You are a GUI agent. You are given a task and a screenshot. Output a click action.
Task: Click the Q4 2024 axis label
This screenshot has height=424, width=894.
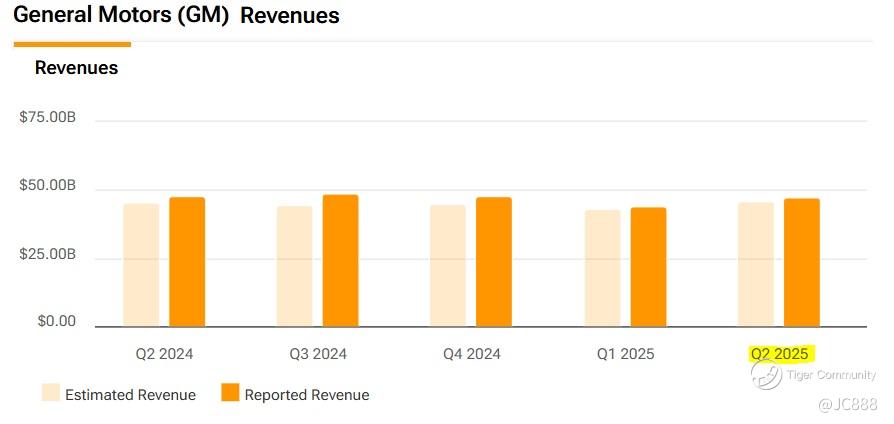[472, 354]
